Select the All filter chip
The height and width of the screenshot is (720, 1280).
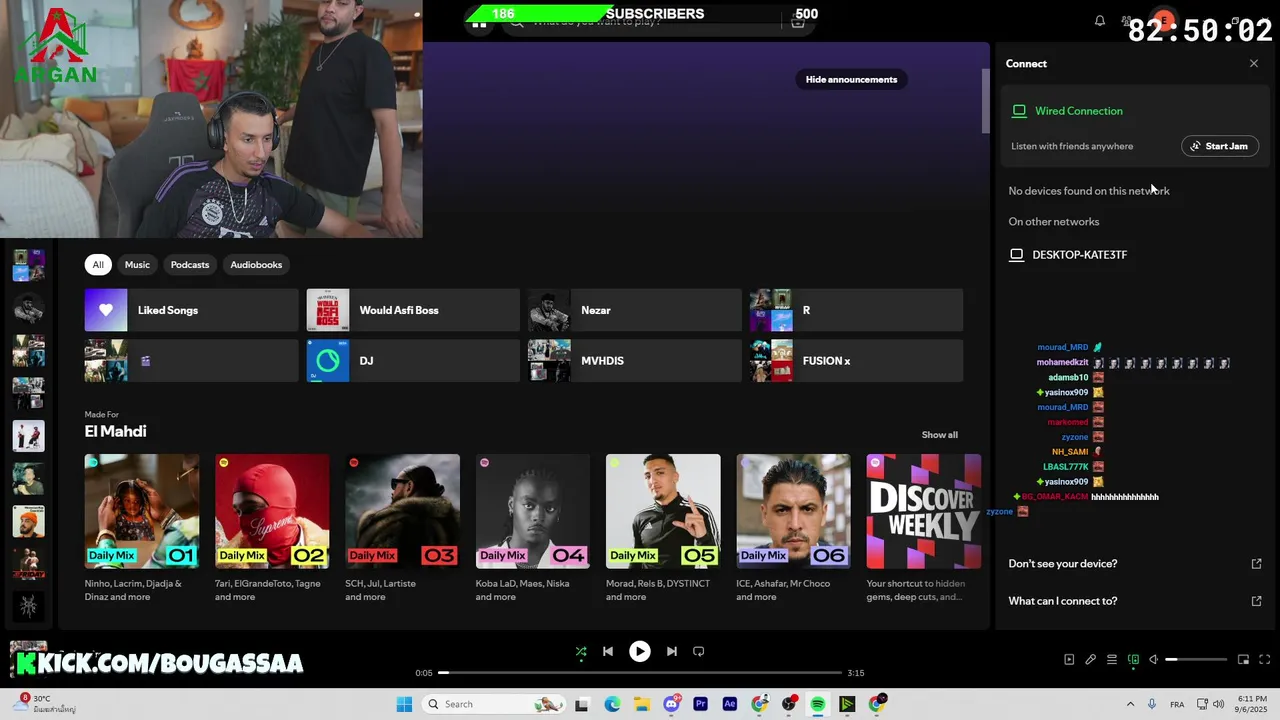coord(98,265)
